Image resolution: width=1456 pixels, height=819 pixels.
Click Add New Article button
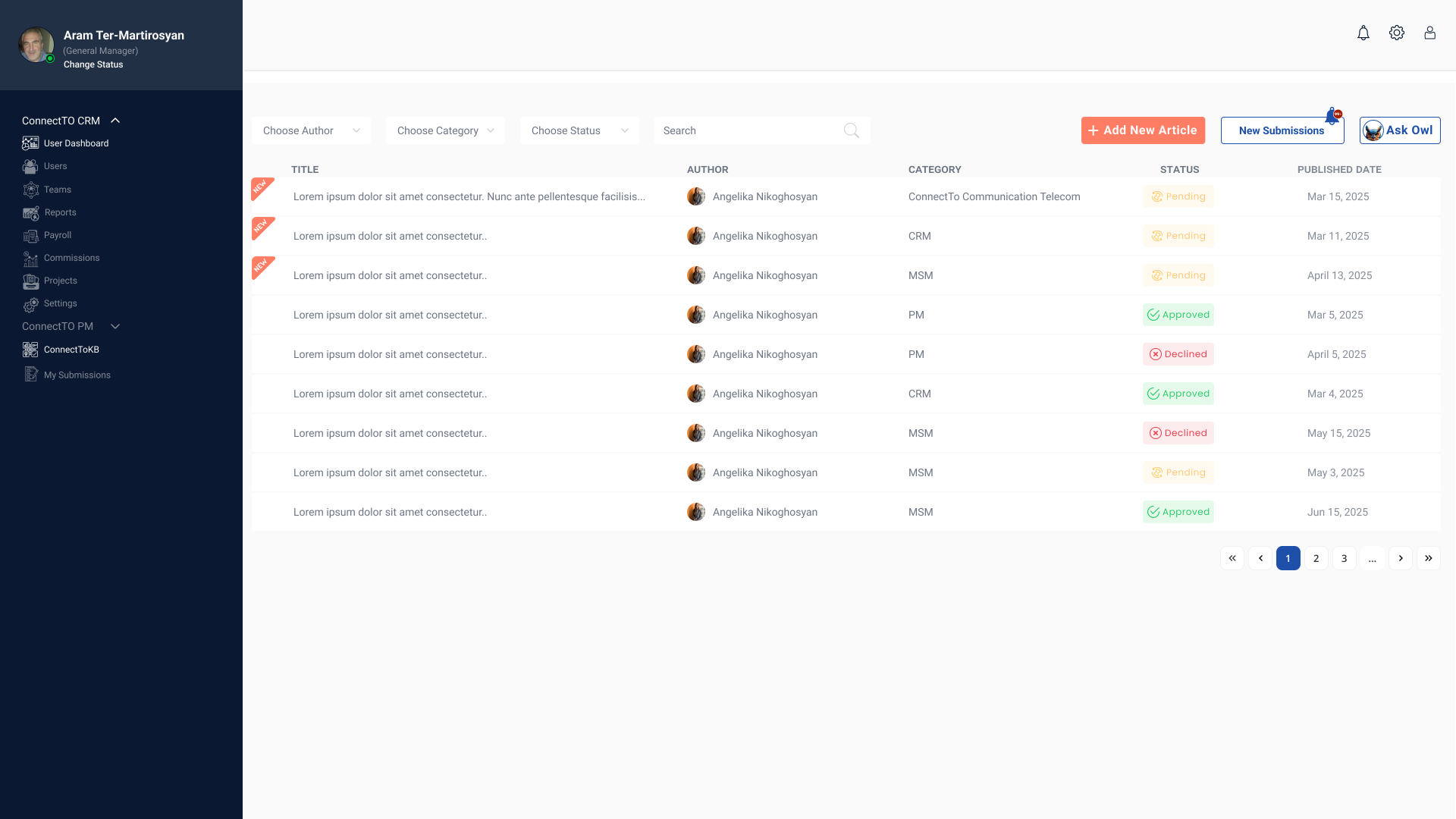1142,130
